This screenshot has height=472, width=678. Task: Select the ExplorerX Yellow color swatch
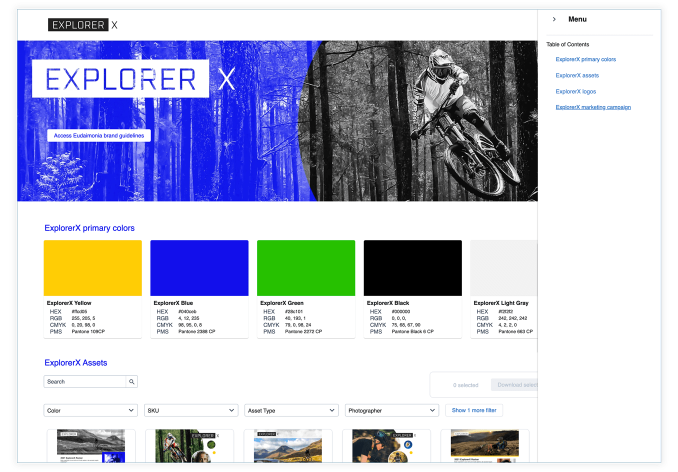93,267
